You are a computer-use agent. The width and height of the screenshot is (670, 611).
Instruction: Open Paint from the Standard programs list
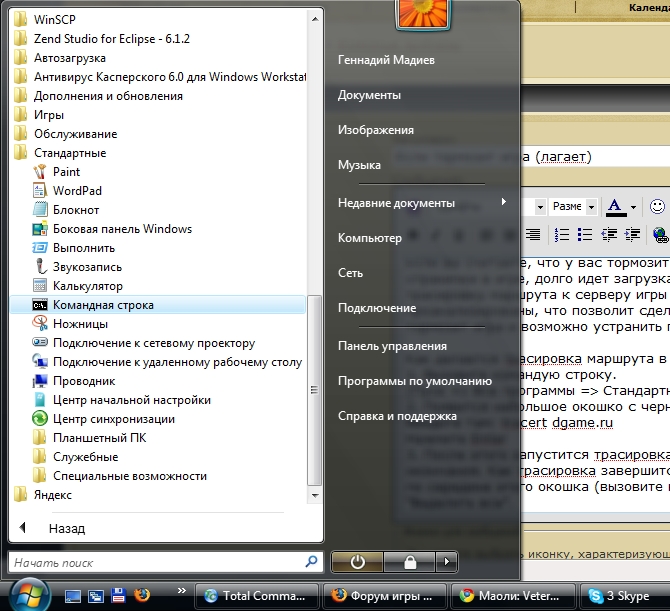pyautogui.click(x=66, y=172)
